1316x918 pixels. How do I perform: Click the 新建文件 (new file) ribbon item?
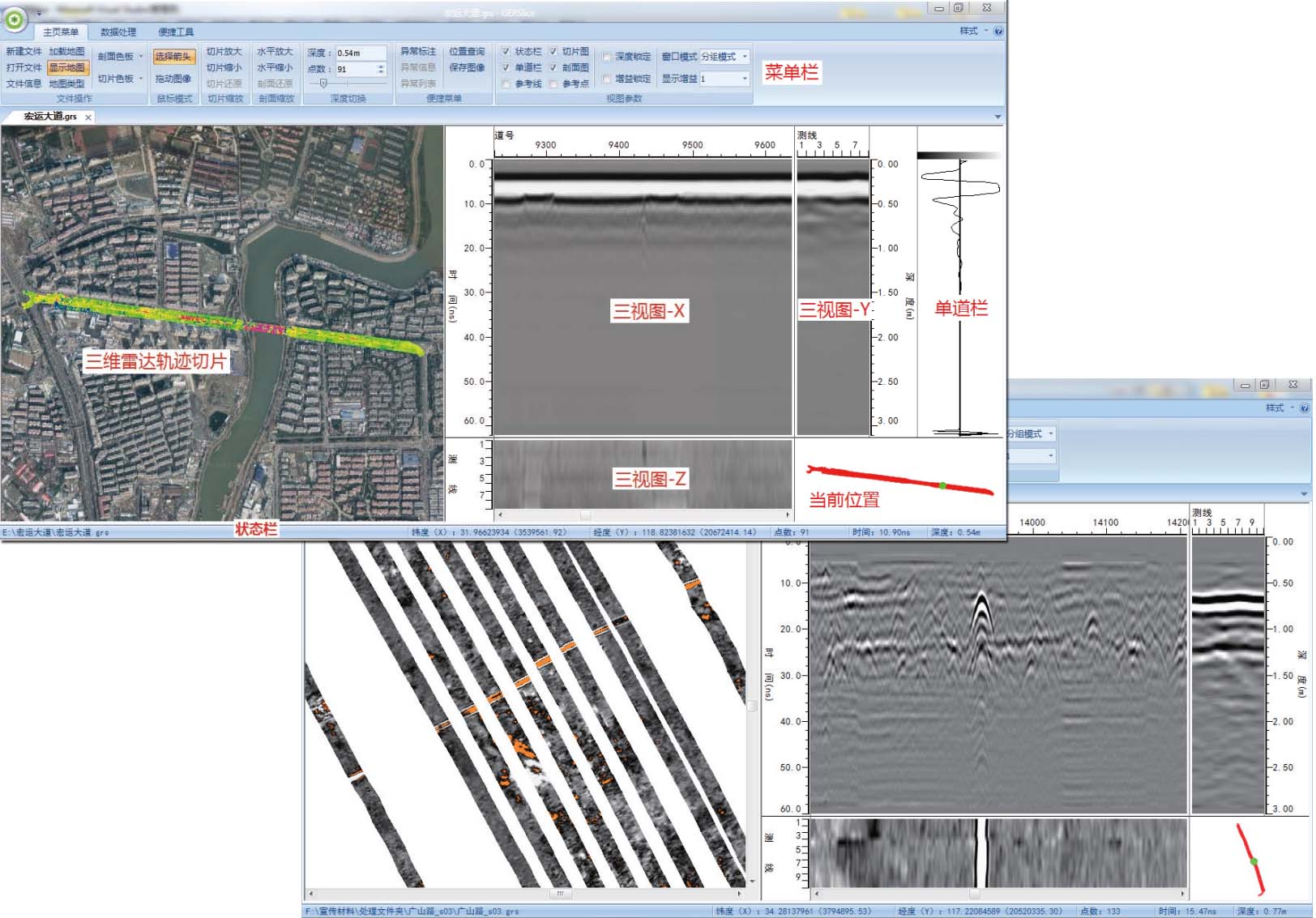[23, 52]
